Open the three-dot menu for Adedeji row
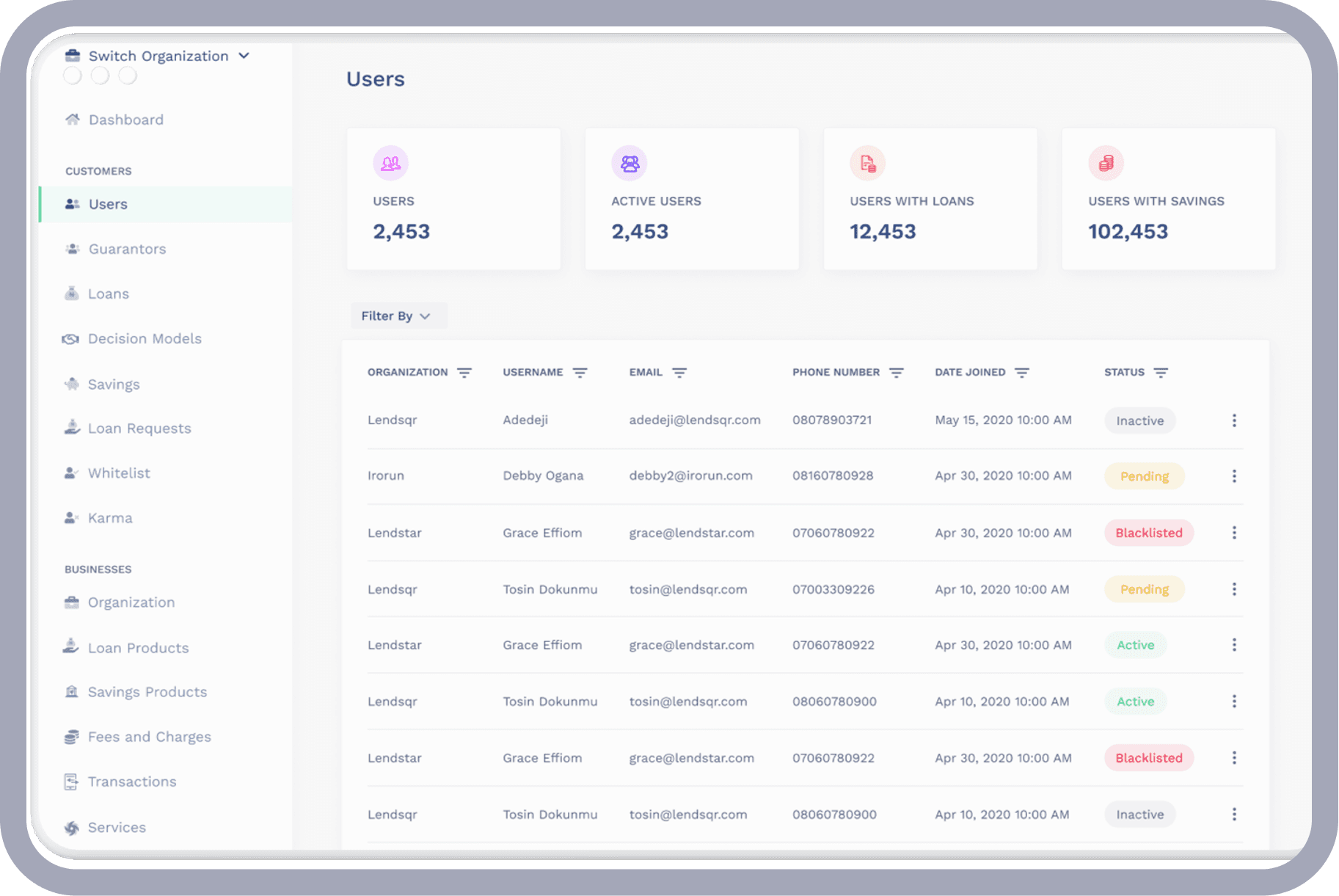Viewport: 1339px width, 896px height. 1234,420
